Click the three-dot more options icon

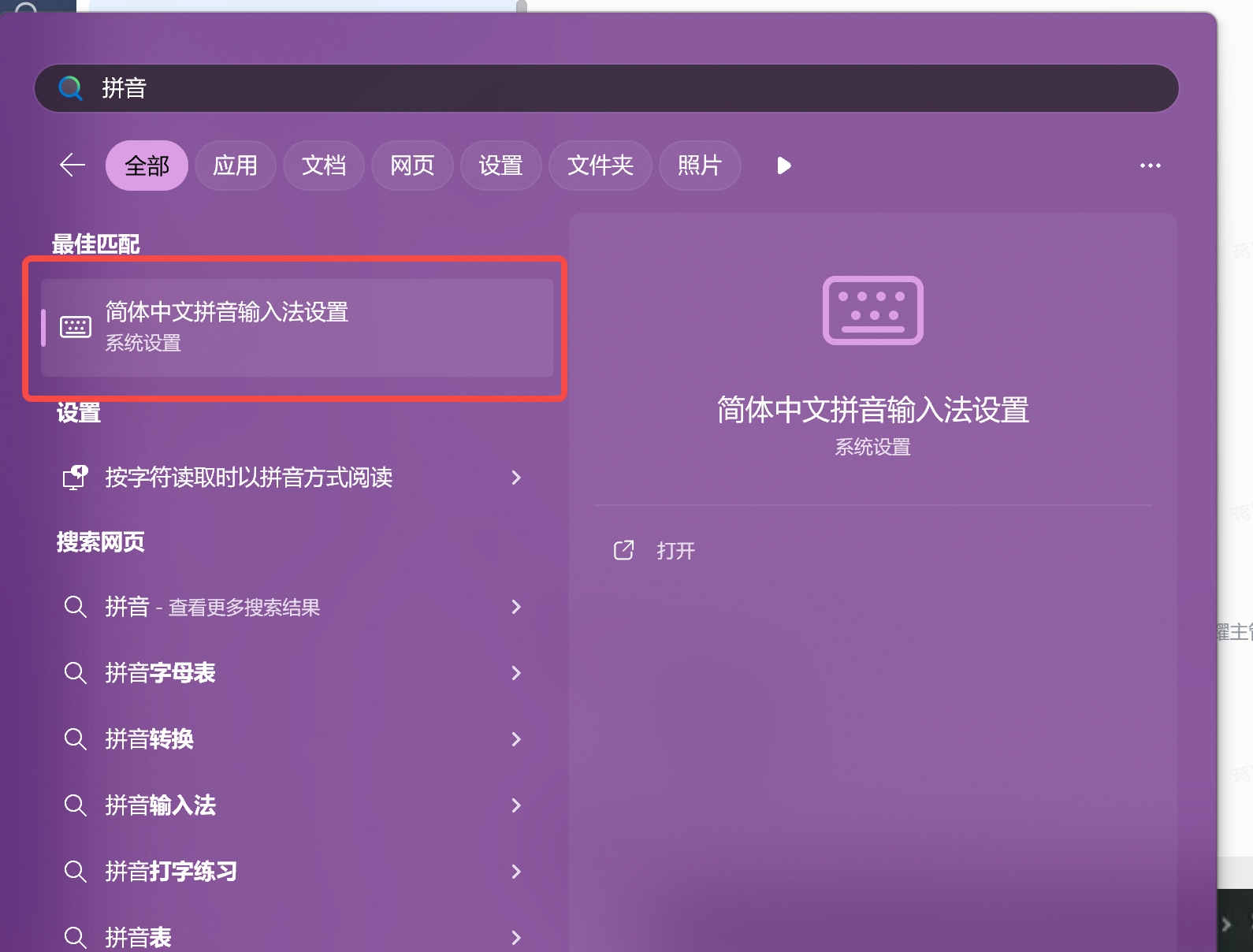pos(1150,165)
